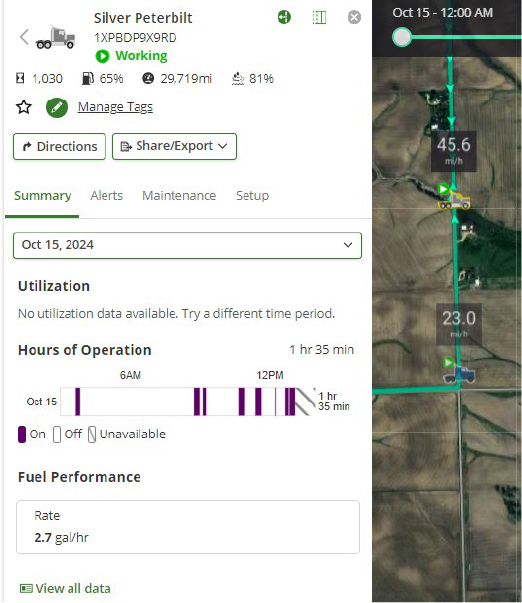Click the Directions button
Image resolution: width=522 pixels, height=603 pixels.
coord(59,147)
